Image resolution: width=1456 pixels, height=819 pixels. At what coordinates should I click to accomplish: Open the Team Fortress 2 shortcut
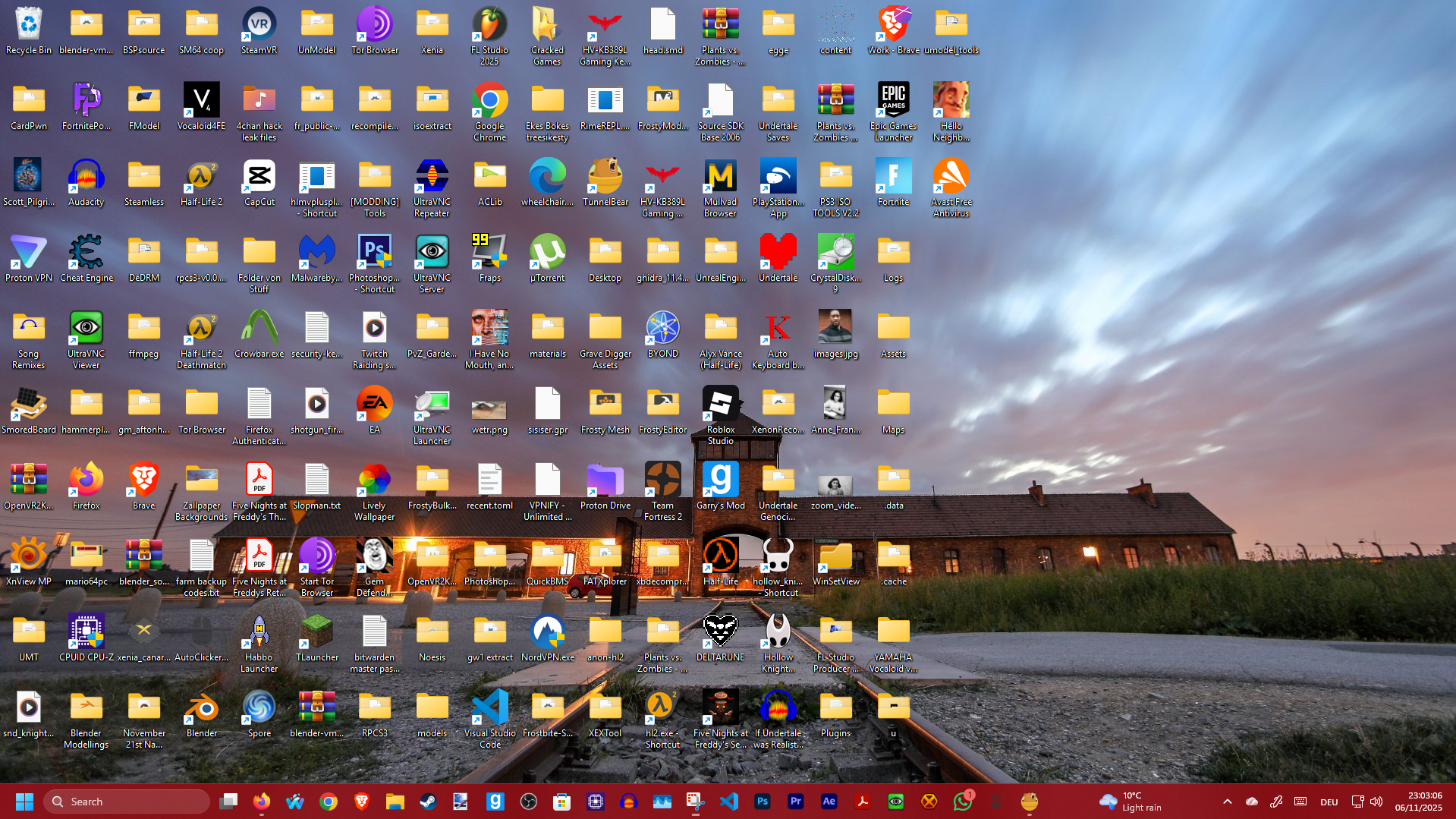tap(662, 482)
